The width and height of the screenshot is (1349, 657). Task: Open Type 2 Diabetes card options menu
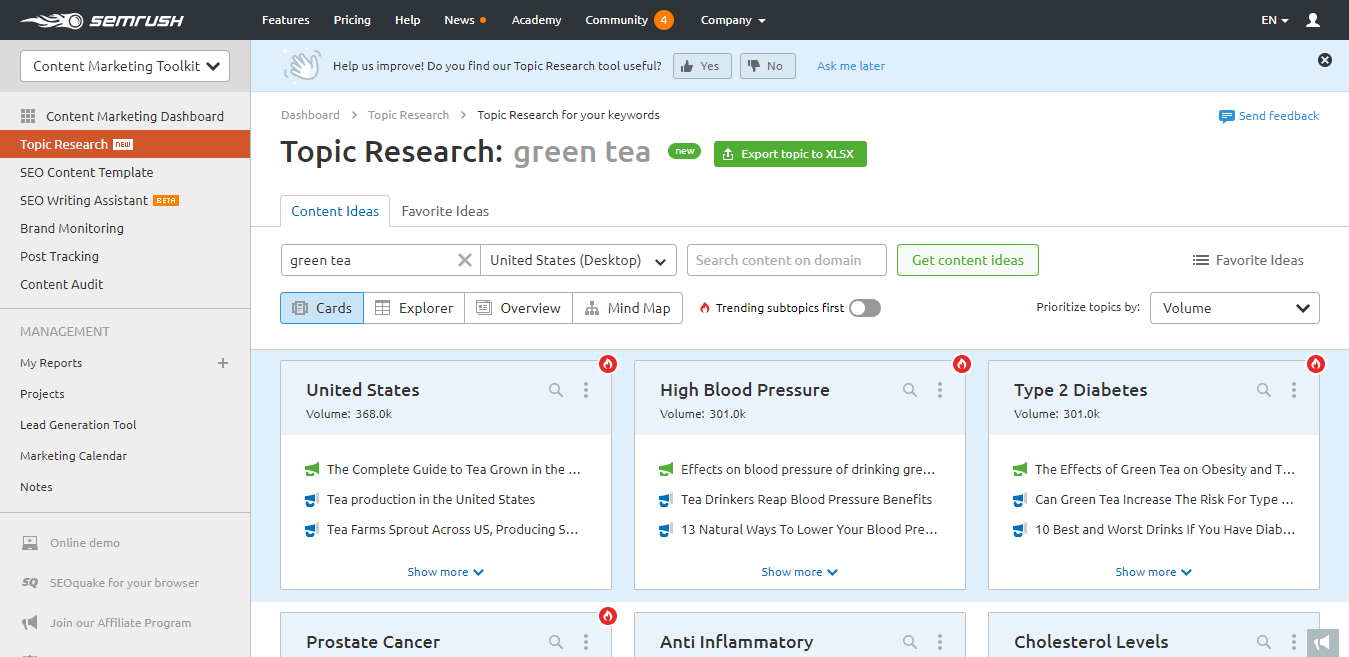(x=1294, y=390)
